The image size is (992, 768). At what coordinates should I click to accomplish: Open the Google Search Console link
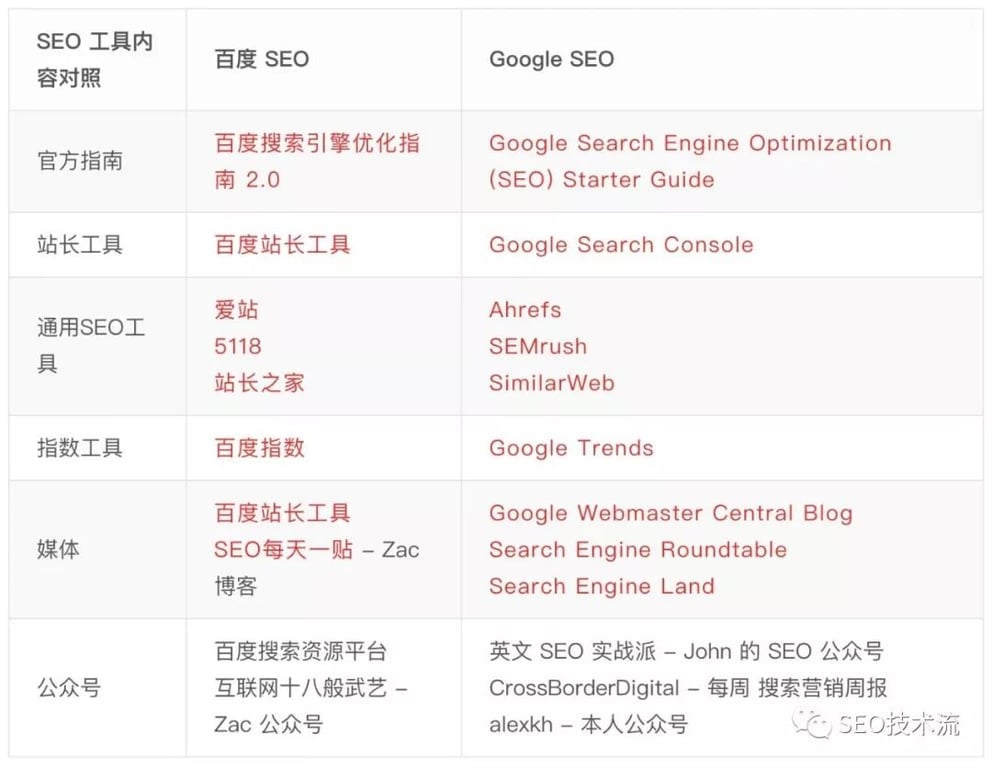click(x=620, y=245)
